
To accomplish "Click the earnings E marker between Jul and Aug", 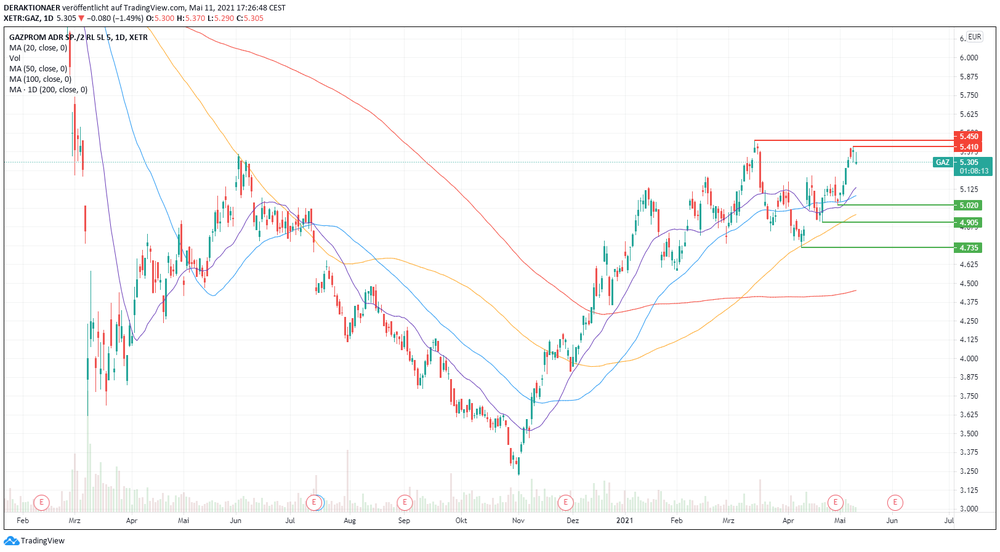I will (x=313, y=503).
